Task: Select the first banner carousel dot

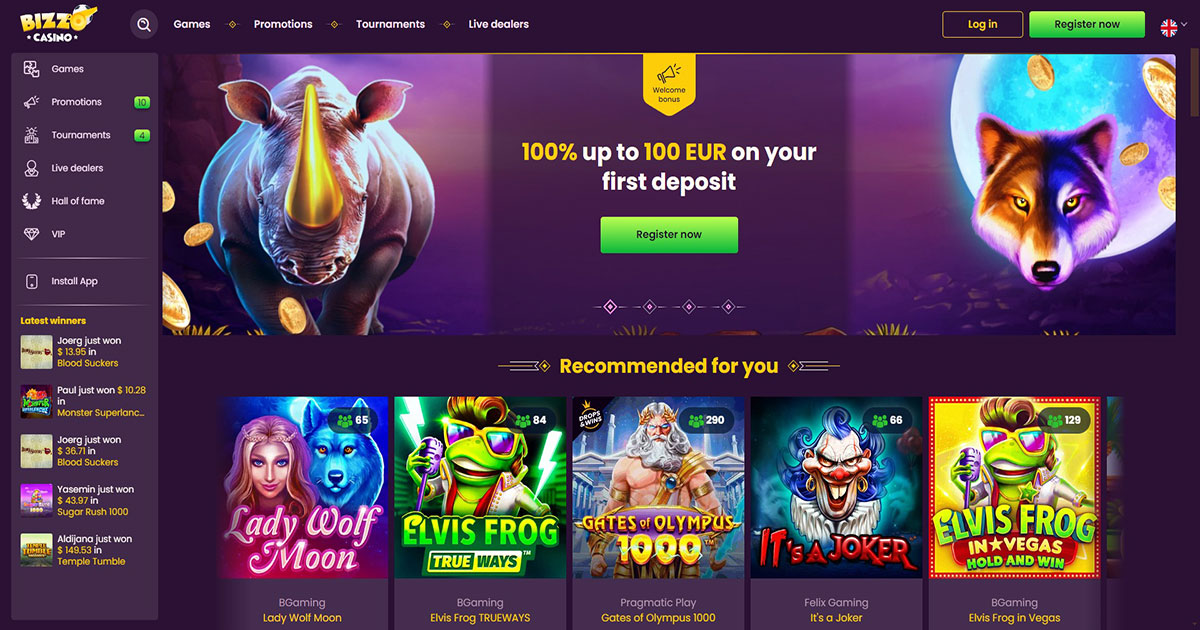Action: click(x=609, y=306)
